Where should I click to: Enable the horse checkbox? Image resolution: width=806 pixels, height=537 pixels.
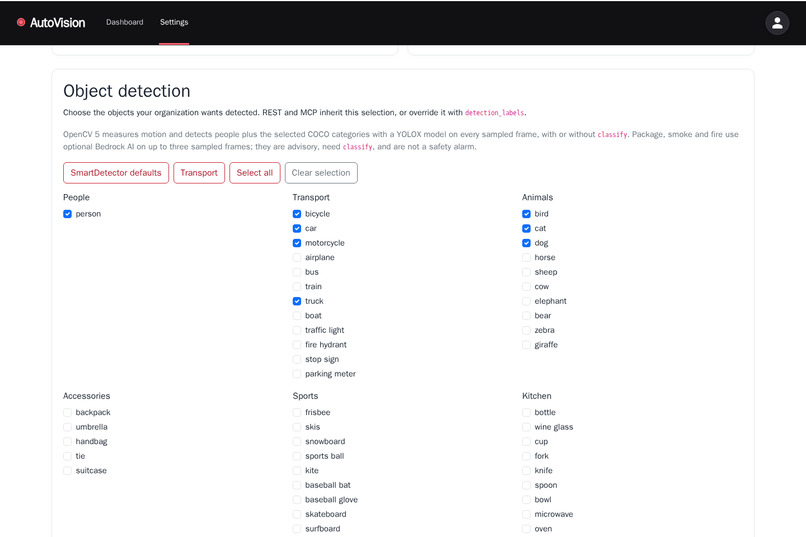click(526, 257)
